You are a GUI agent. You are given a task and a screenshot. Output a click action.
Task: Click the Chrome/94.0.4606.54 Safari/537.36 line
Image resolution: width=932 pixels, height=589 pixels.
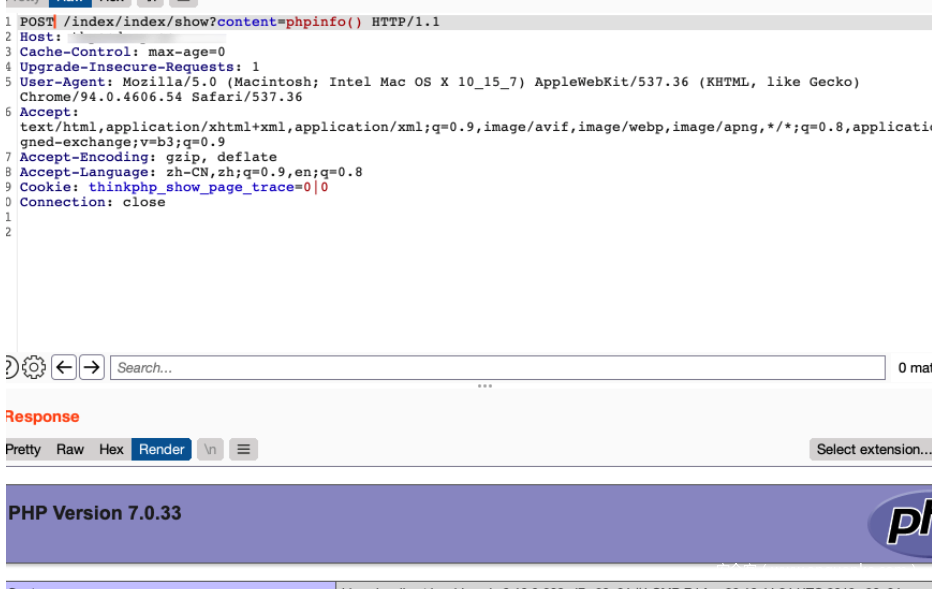tap(161, 97)
